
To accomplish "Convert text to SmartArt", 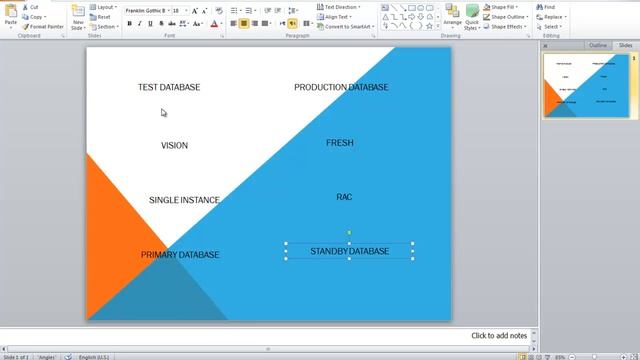I will (x=346, y=27).
